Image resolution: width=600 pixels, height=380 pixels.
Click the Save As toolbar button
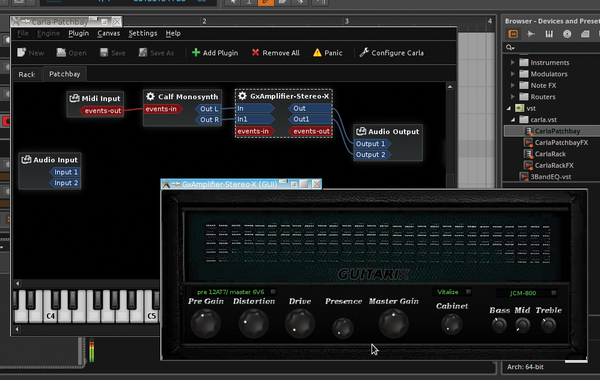pos(157,53)
